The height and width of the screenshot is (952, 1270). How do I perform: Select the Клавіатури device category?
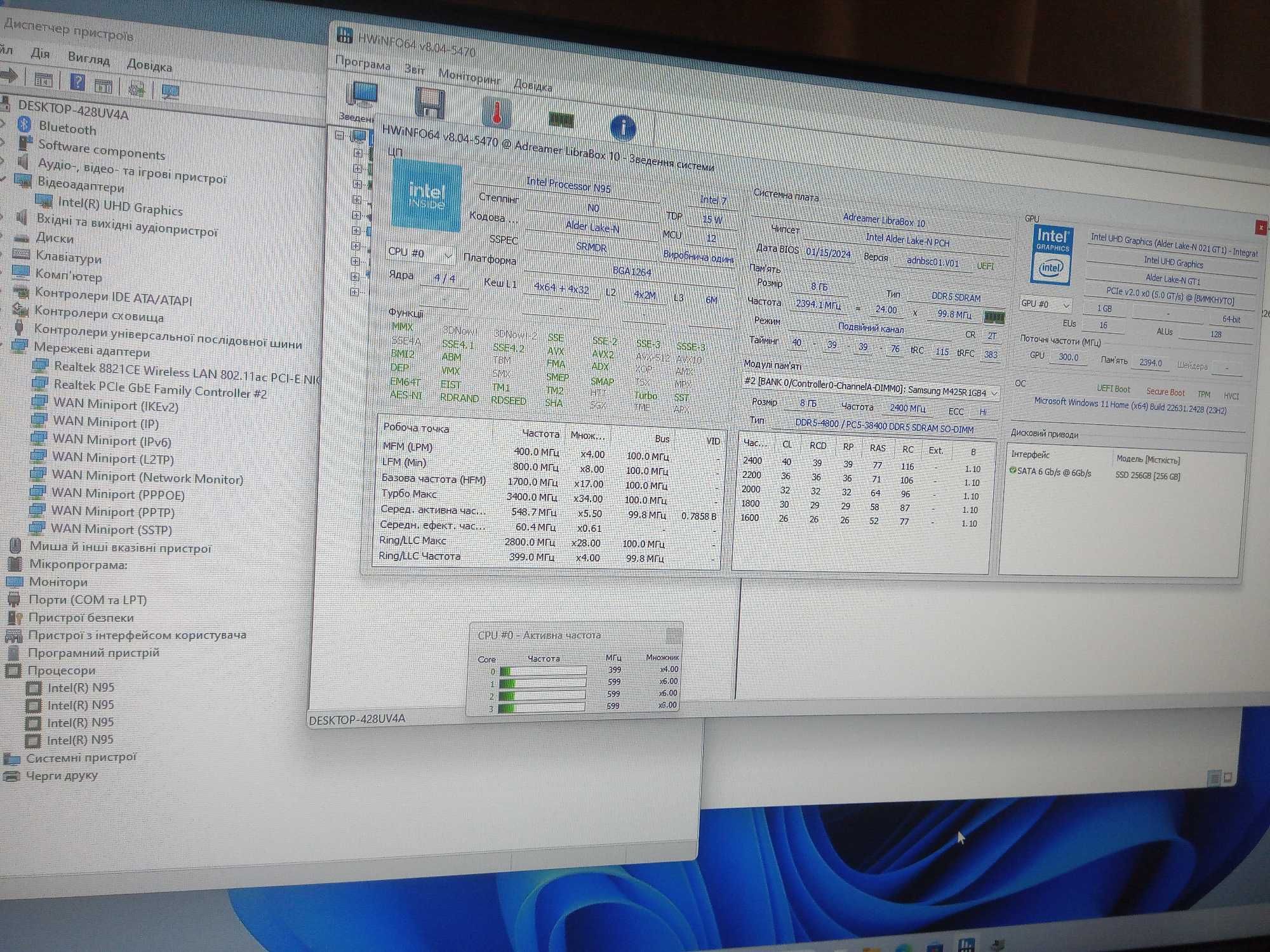click(69, 258)
